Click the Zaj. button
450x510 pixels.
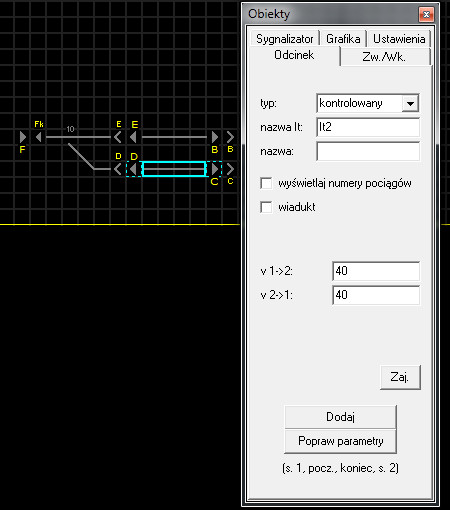[400, 377]
